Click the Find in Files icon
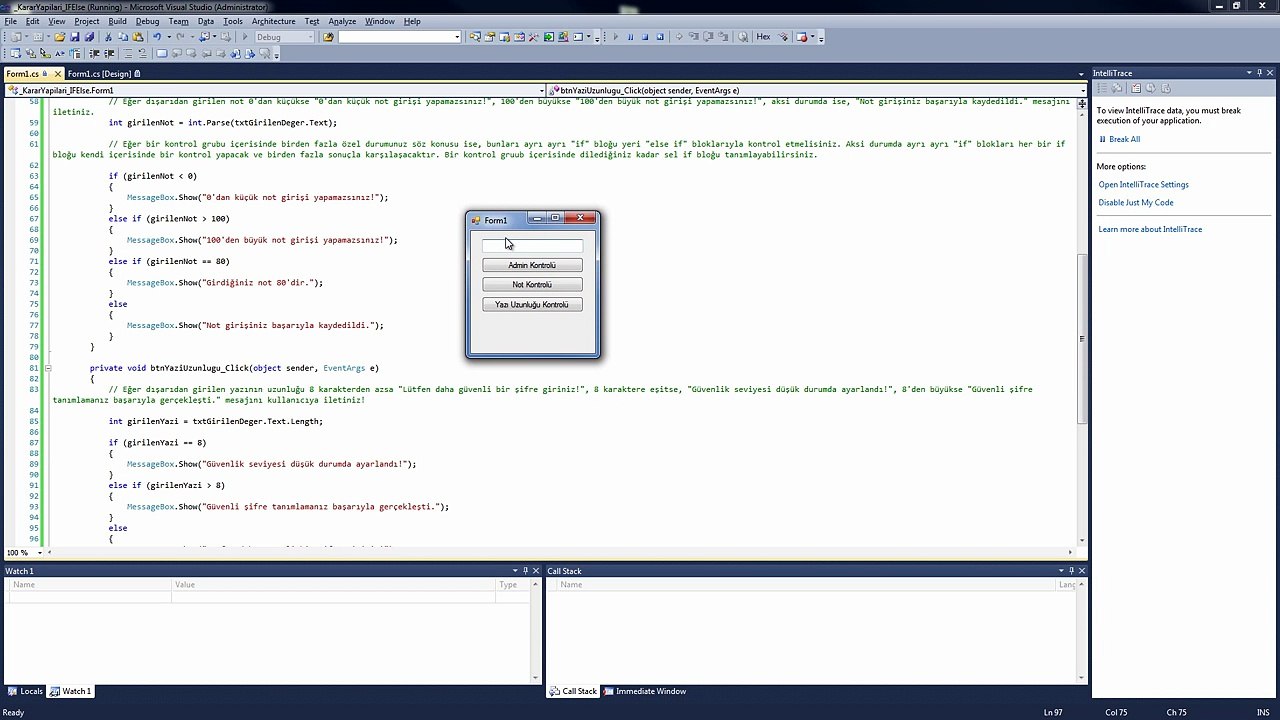Image resolution: width=1280 pixels, height=720 pixels. [x=328, y=37]
